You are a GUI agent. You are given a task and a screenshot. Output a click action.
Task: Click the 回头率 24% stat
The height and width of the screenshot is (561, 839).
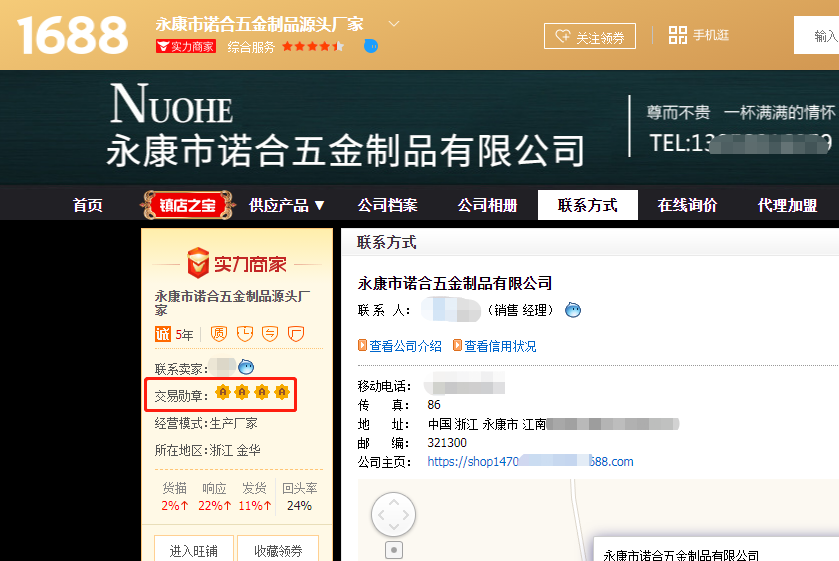coord(300,497)
